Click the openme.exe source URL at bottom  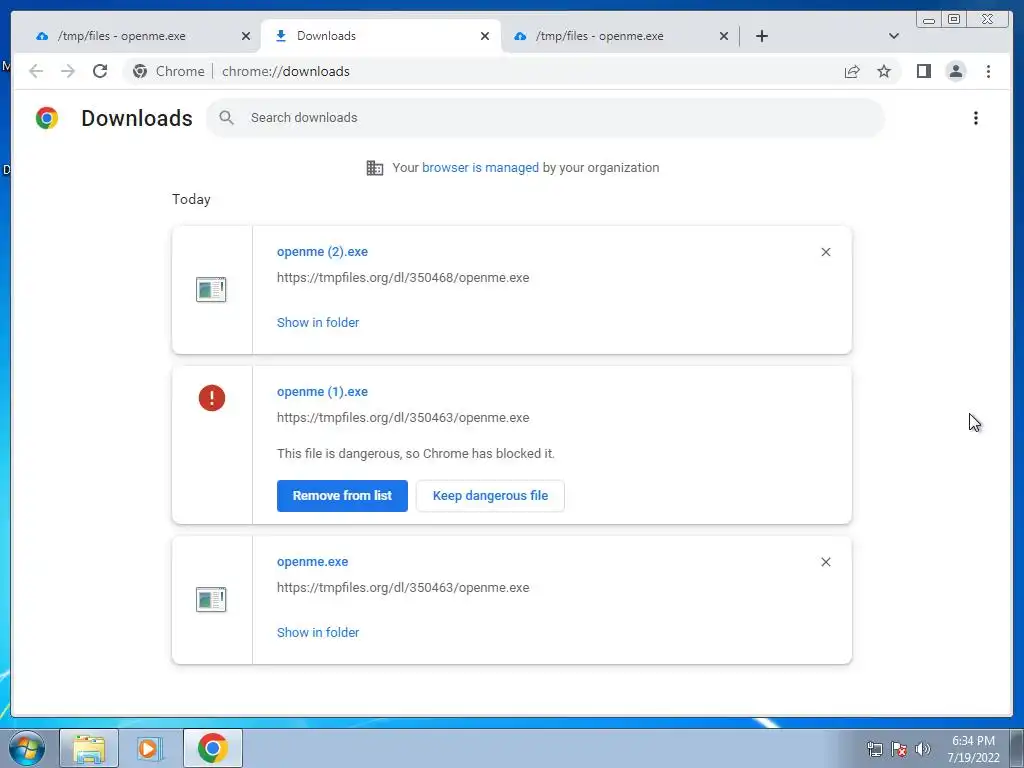(x=403, y=588)
